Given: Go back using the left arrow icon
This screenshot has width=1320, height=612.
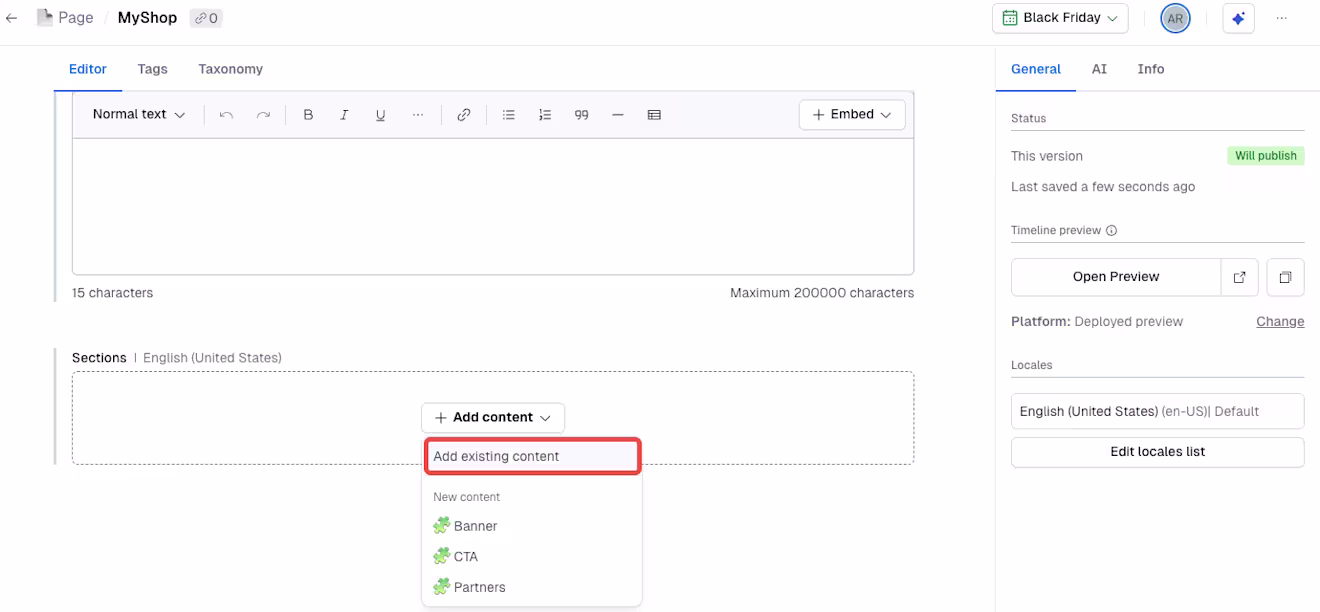Looking at the screenshot, I should [x=12, y=18].
